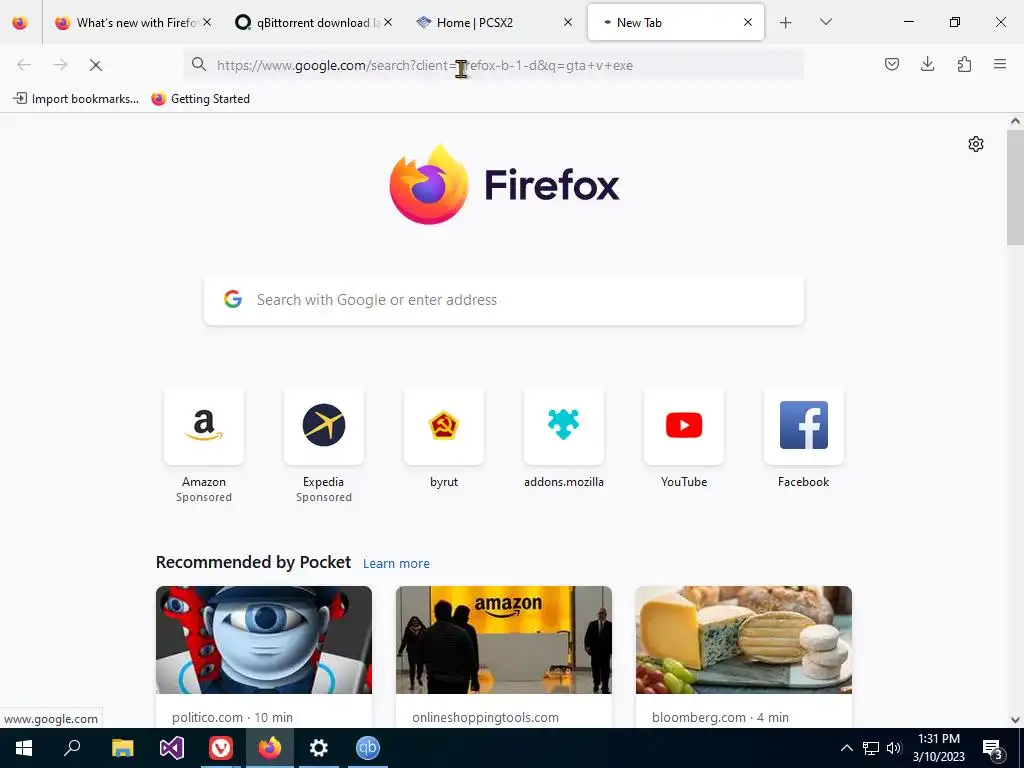Open the Downloads panel icon
Screen dimensions: 1024x768
click(927, 64)
